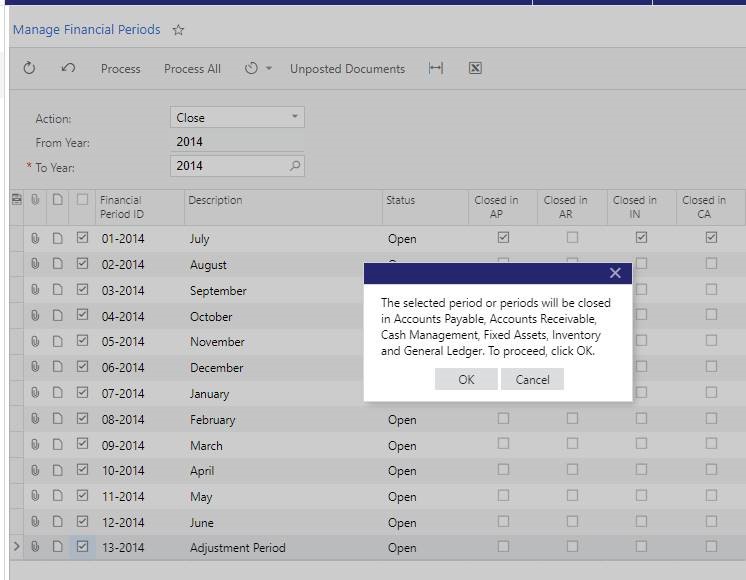The image size is (746, 580).
Task: Open Unposted Documents from the toolbar
Action: click(x=347, y=69)
